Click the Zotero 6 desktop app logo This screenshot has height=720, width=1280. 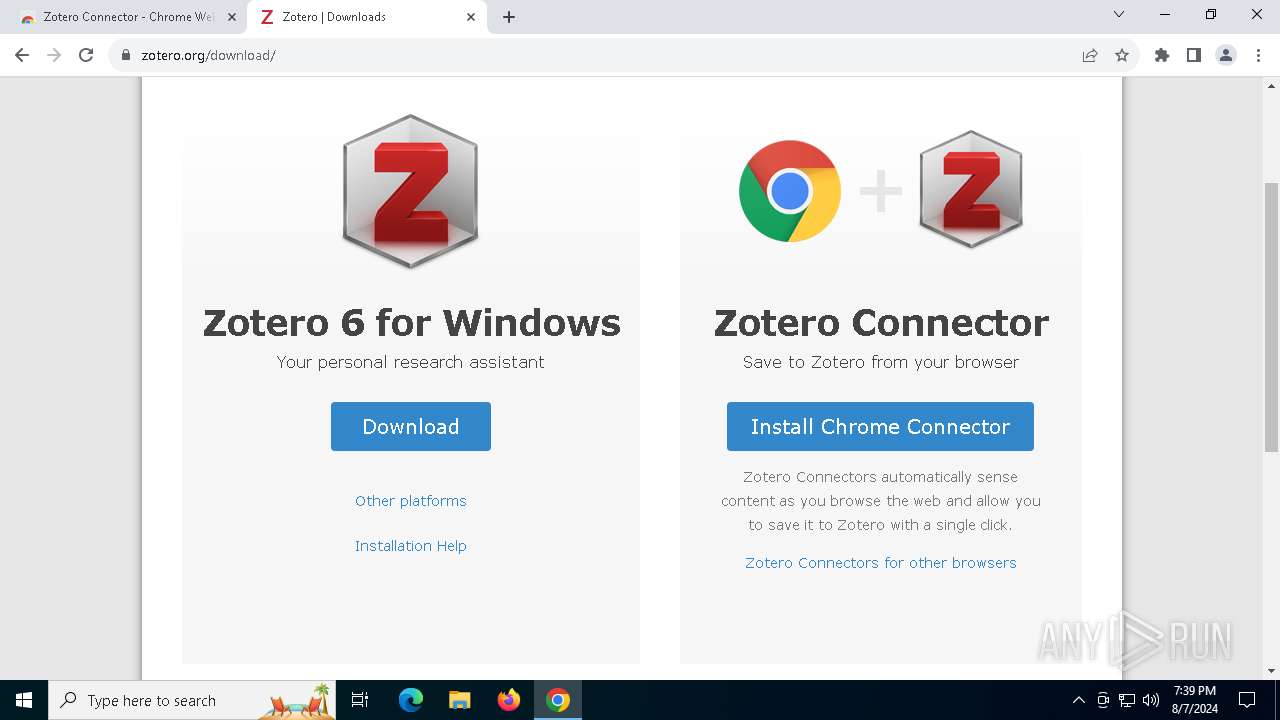[x=410, y=191]
